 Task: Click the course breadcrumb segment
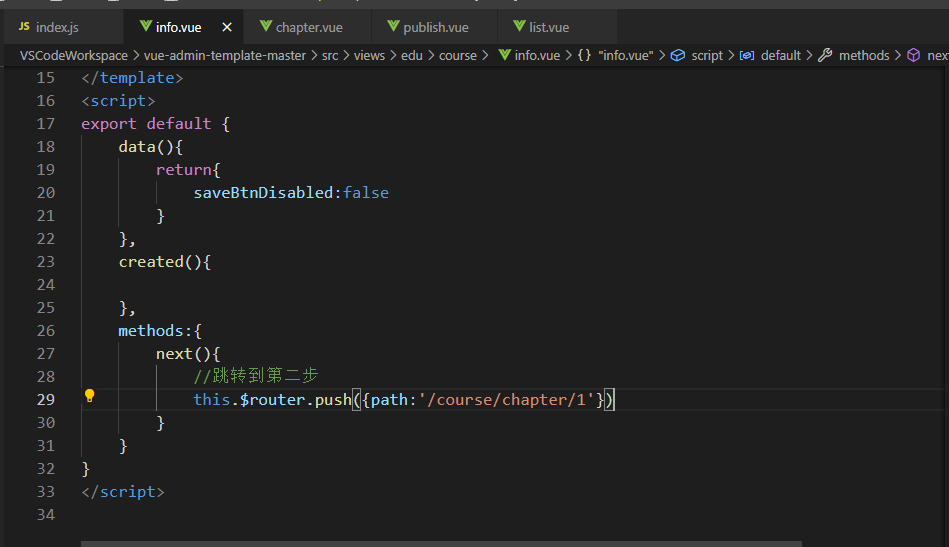tap(458, 56)
